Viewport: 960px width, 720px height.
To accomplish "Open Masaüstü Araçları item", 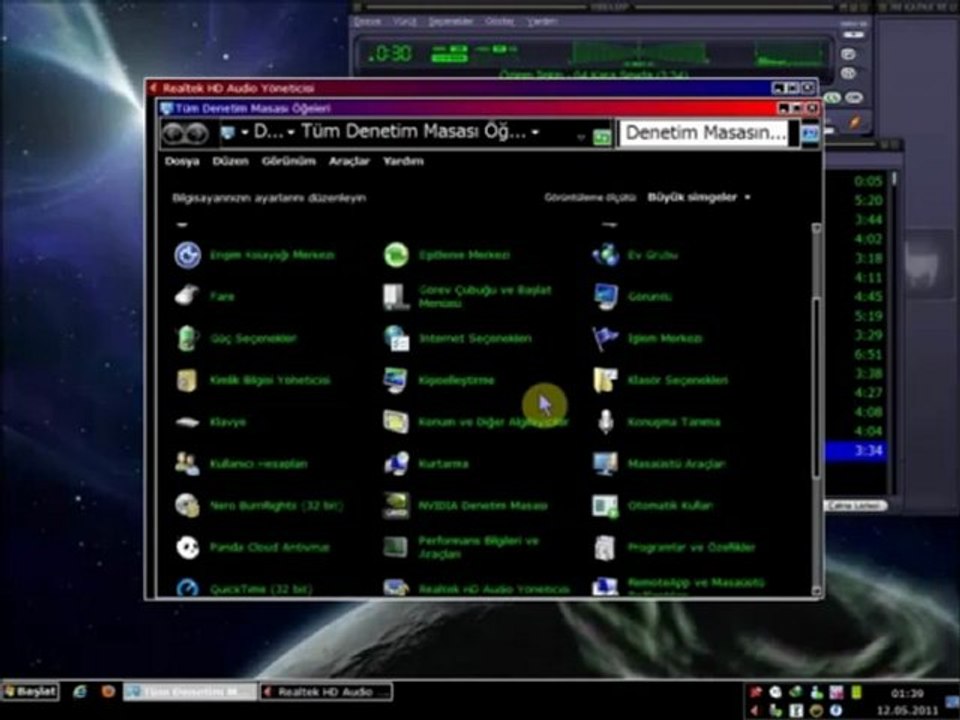I will (x=659, y=463).
